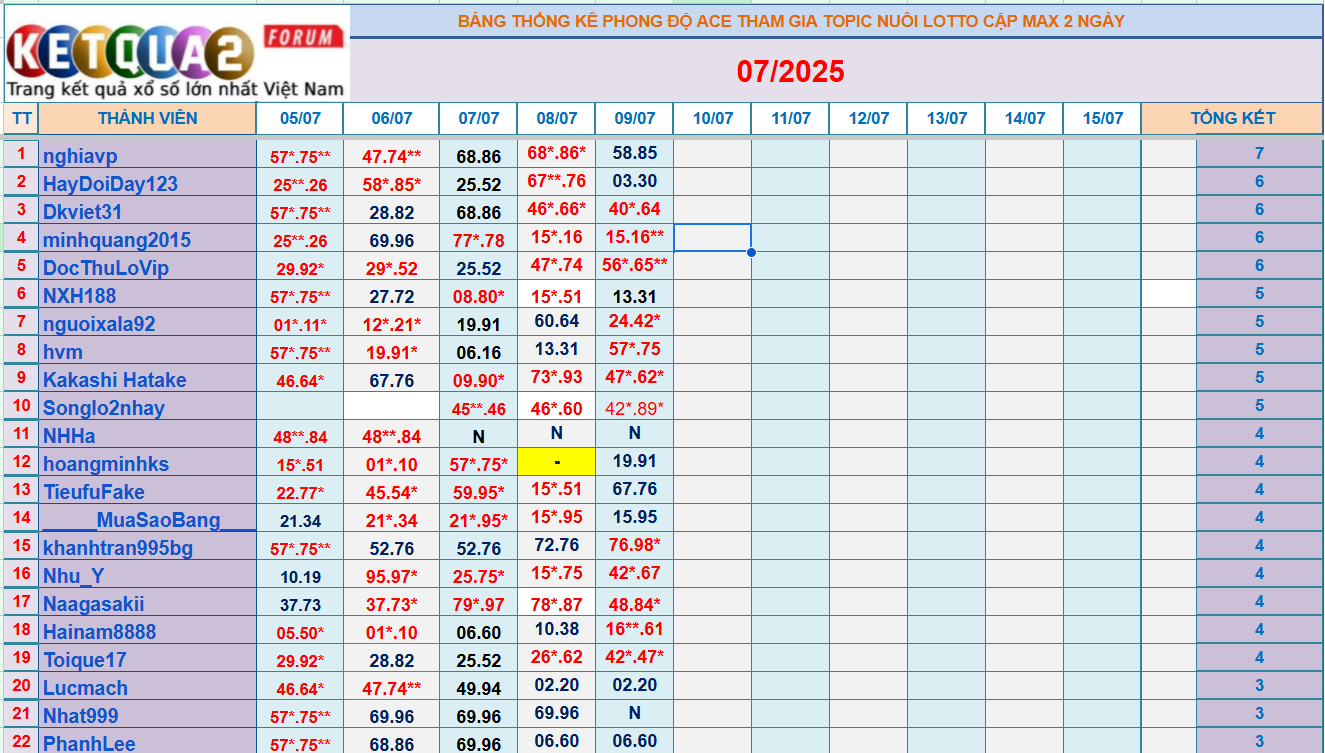This screenshot has width=1325, height=753.
Task: Select member name PhanhLee
Action: click(x=89, y=744)
